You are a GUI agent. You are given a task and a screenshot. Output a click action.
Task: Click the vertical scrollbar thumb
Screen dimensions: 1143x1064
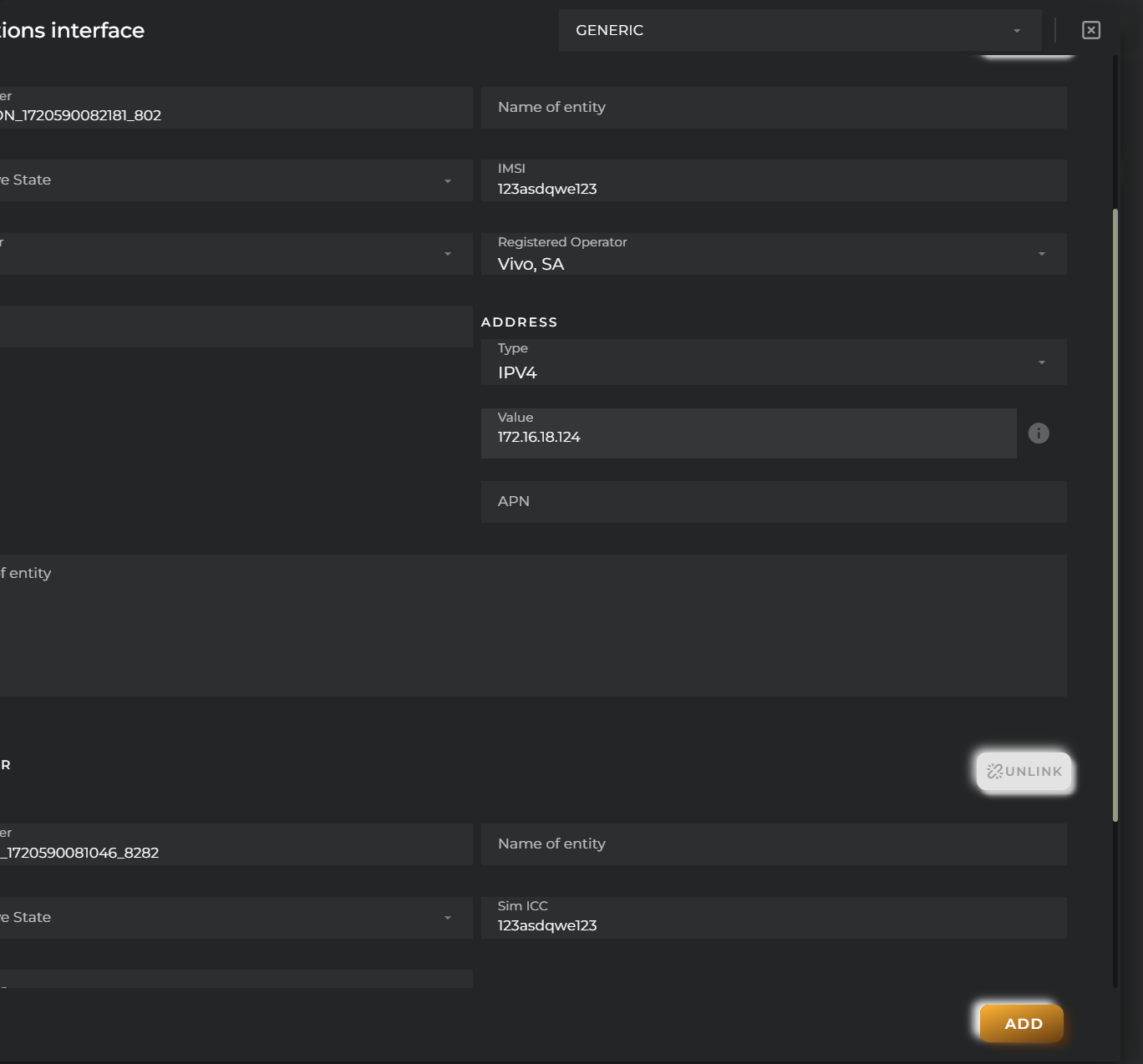[x=1115, y=515]
